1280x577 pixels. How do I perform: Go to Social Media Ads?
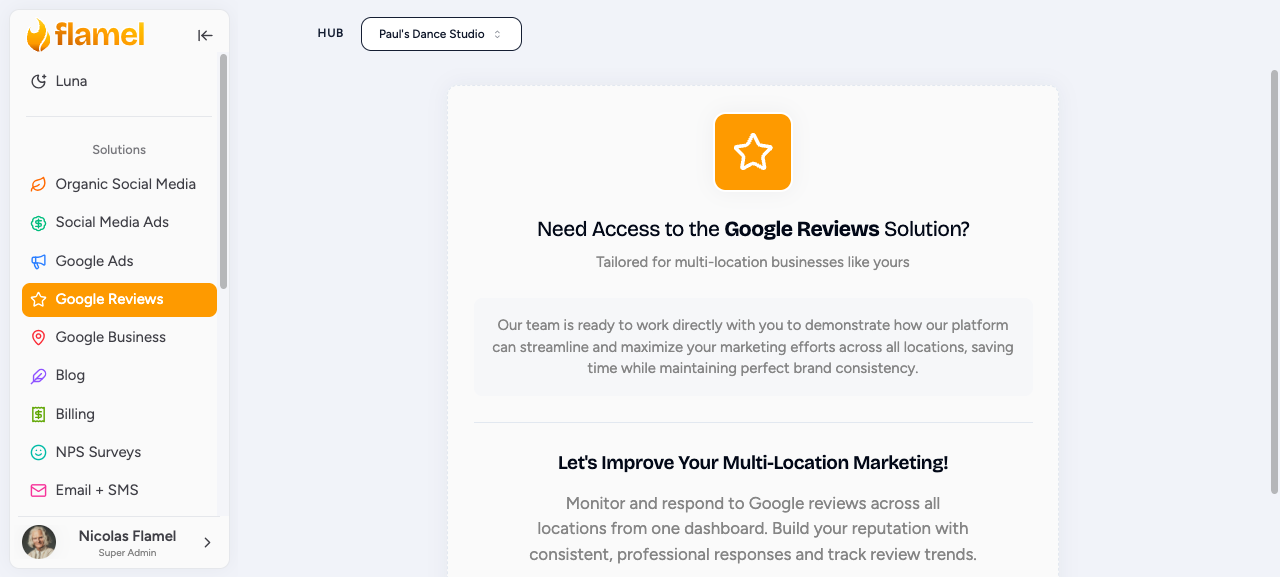tap(119, 222)
